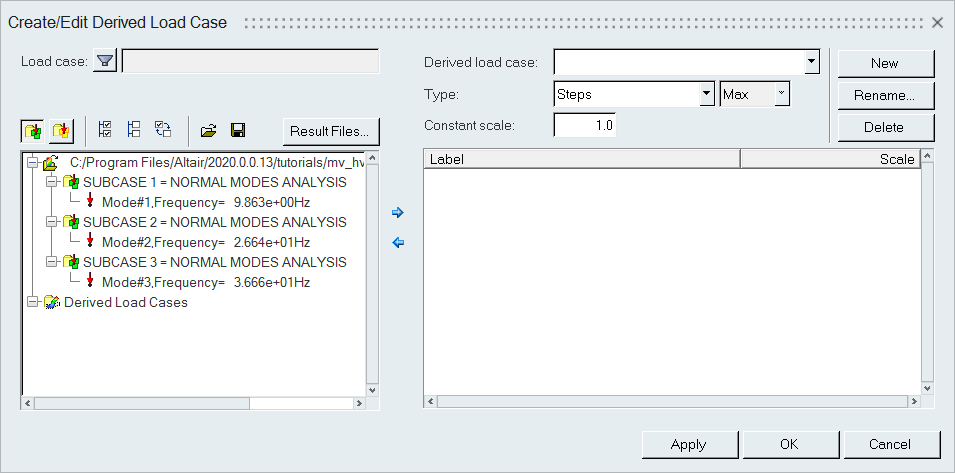Click the Apply button
Screen dimensions: 955x473
click(688, 444)
